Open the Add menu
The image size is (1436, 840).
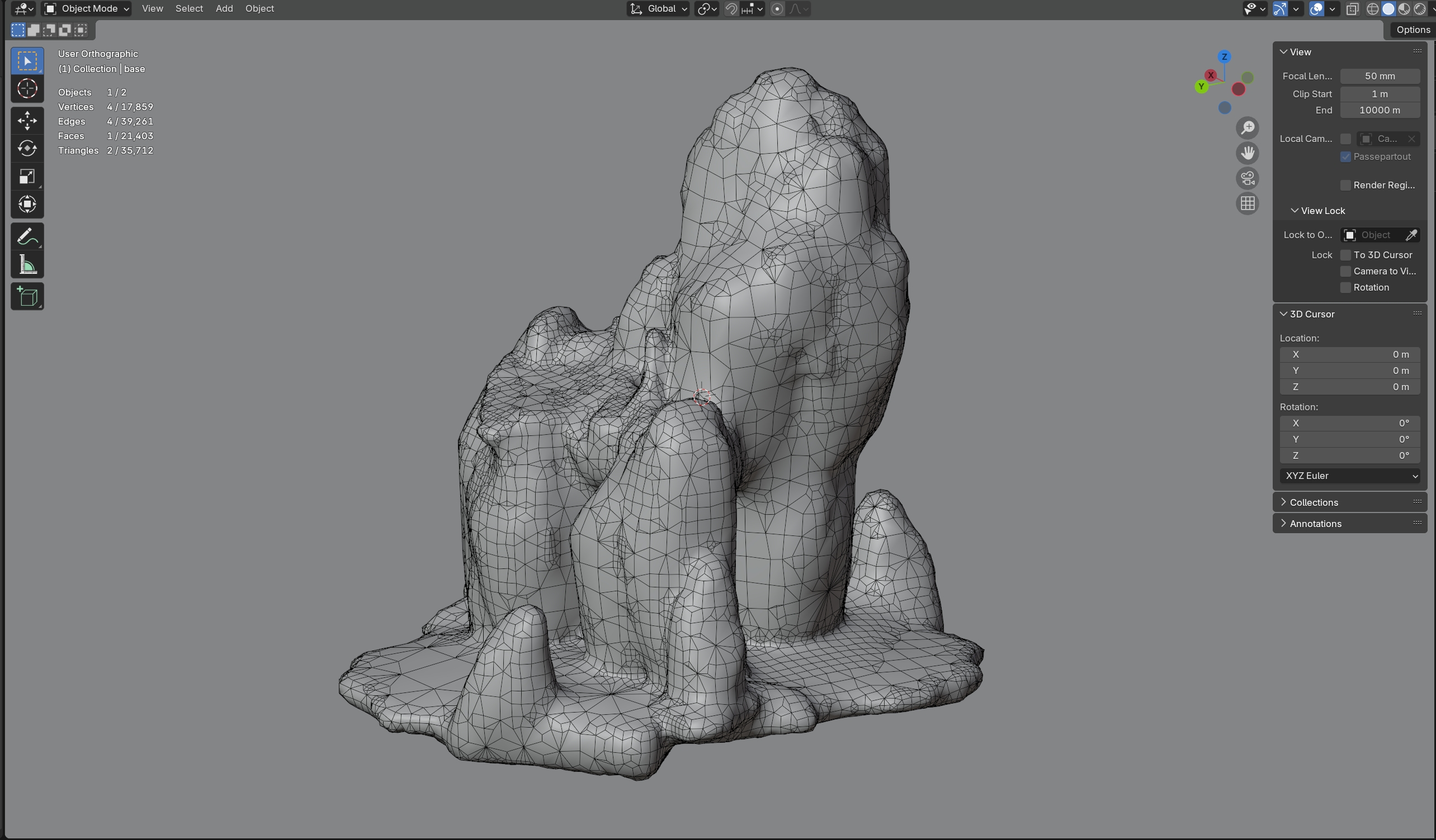coord(224,8)
